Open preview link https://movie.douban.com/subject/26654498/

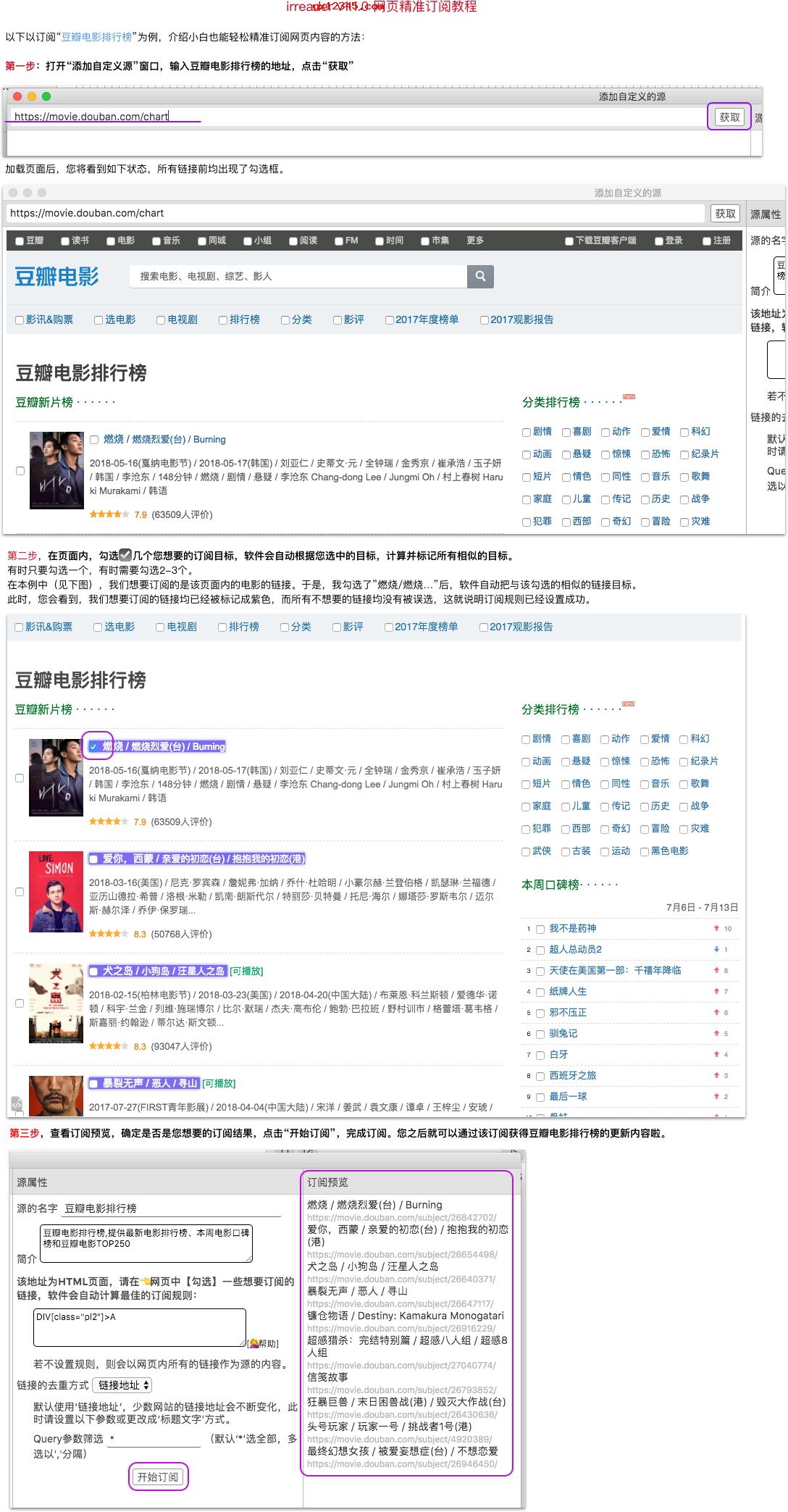coord(402,1254)
